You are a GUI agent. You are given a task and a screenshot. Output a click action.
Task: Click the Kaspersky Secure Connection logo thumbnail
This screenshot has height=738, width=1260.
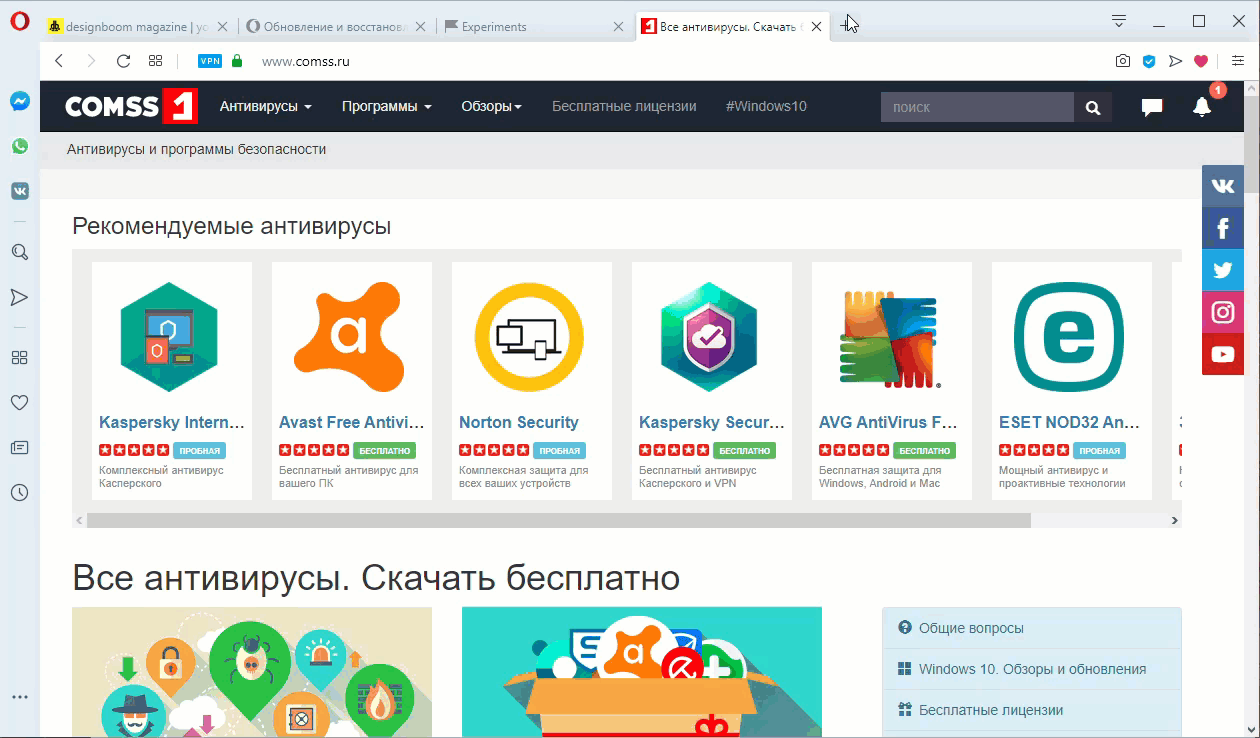click(x=709, y=336)
